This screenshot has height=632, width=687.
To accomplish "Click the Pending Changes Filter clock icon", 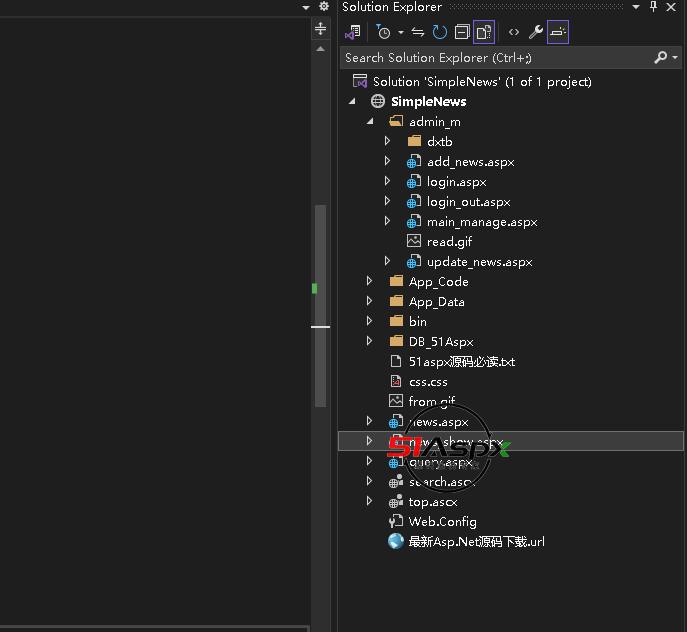I will tap(383, 32).
